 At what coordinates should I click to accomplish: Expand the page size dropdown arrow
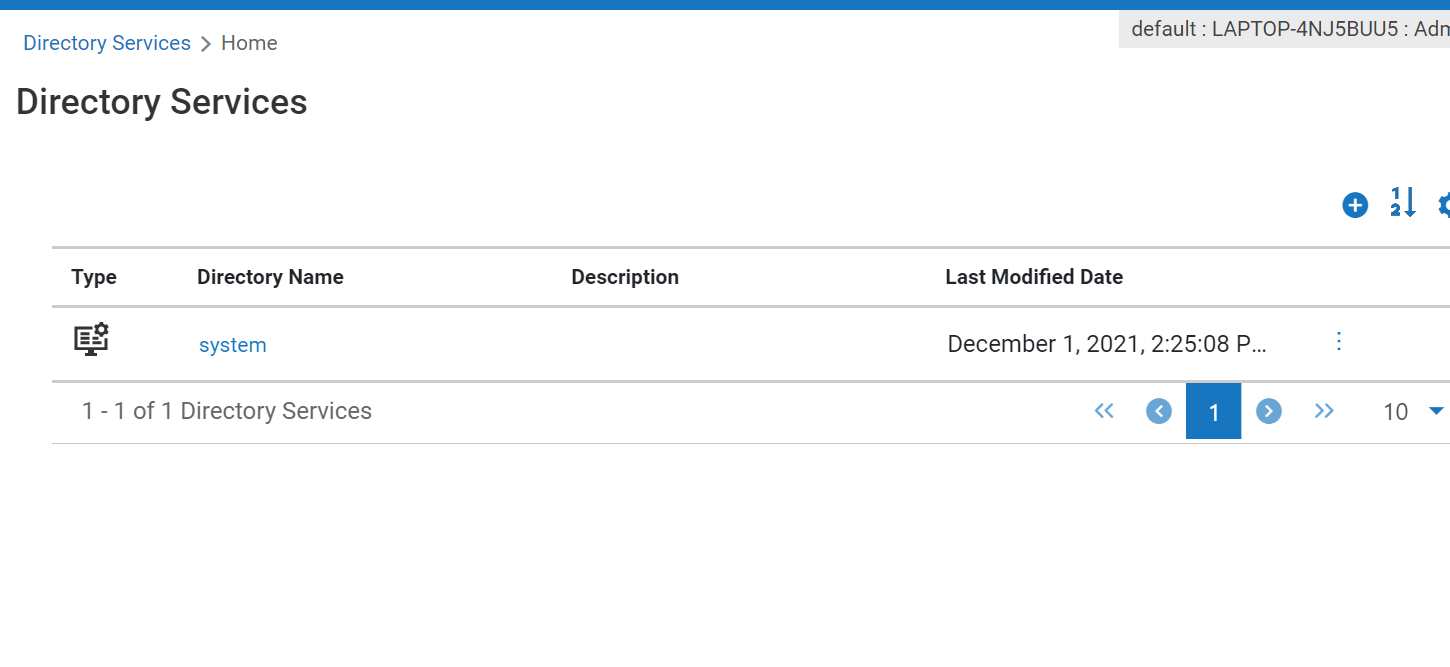coord(1436,411)
